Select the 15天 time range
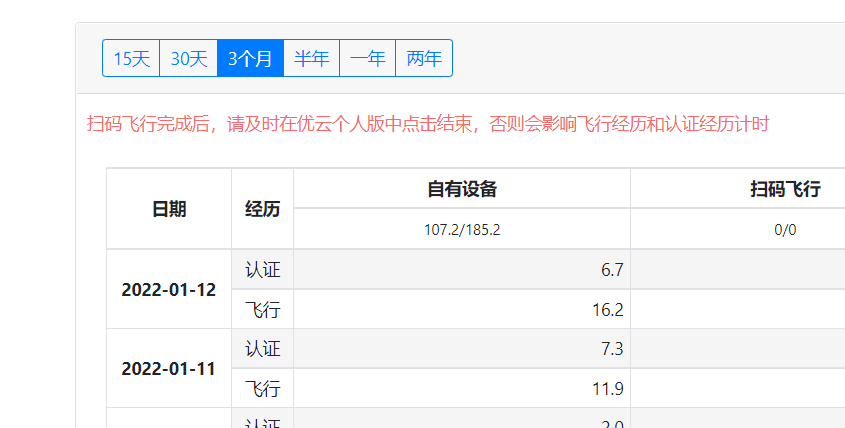 coord(131,58)
